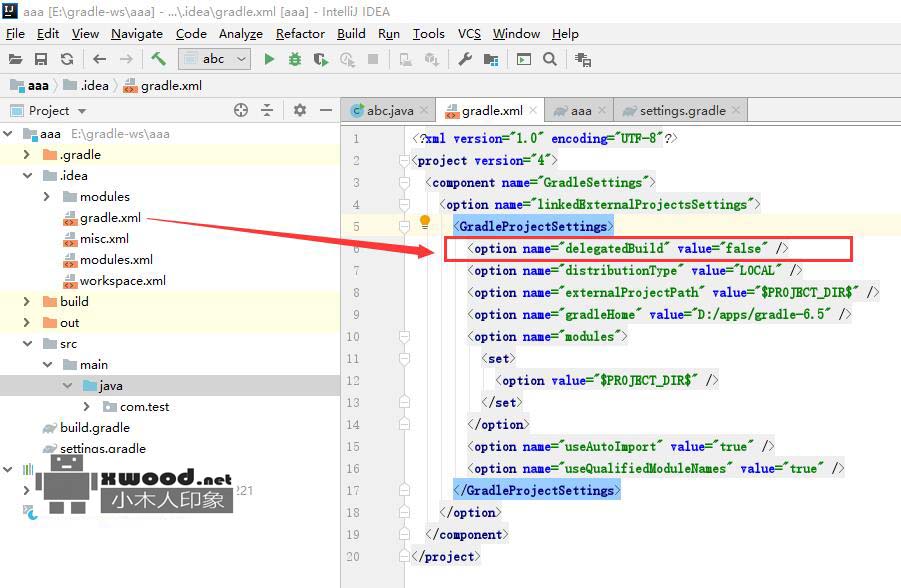The image size is (901, 588).
Task: Click the Synchronize refresh icon
Action: 67,59
